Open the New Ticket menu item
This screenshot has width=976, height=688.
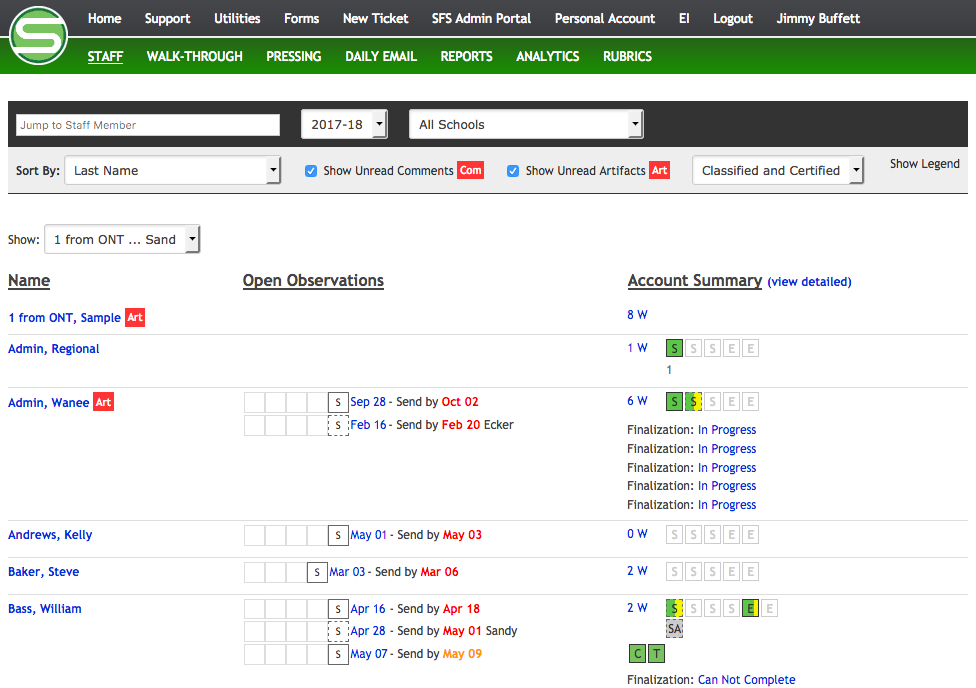coord(375,19)
